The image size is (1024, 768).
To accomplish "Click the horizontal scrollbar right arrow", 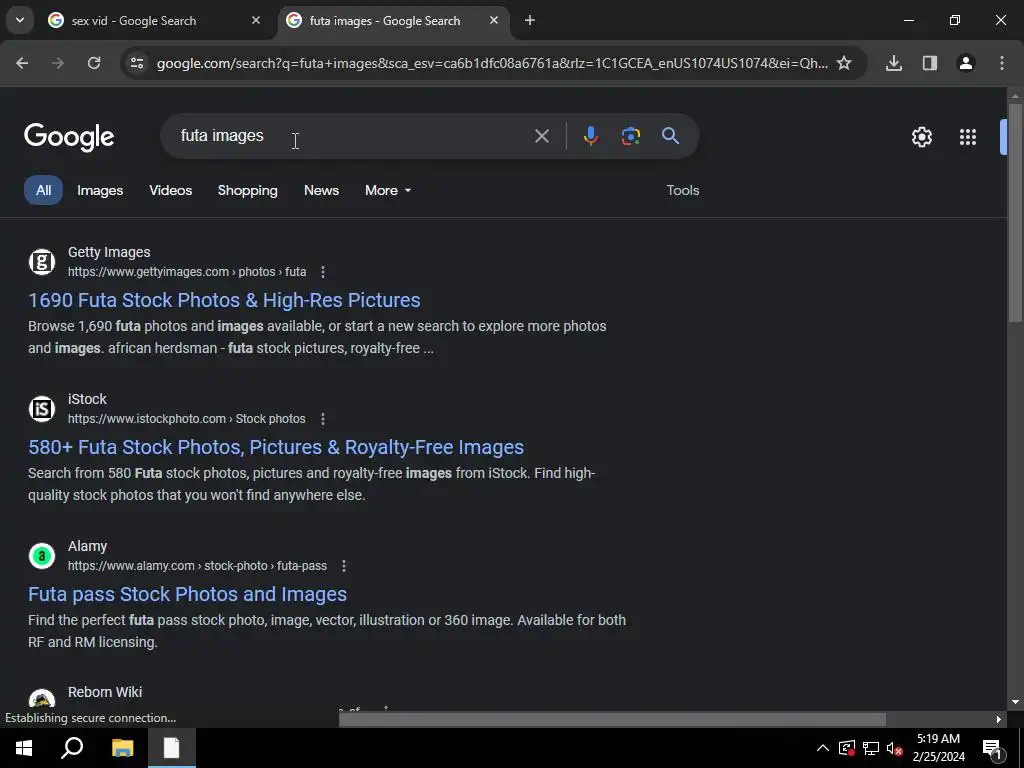I will tap(999, 720).
